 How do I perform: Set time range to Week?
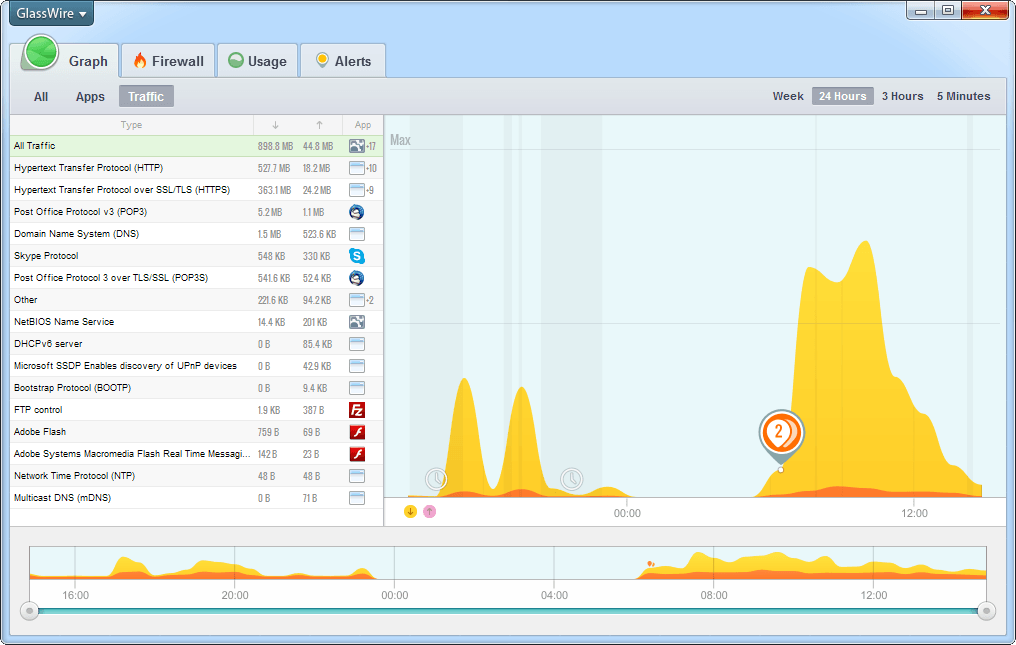[788, 96]
